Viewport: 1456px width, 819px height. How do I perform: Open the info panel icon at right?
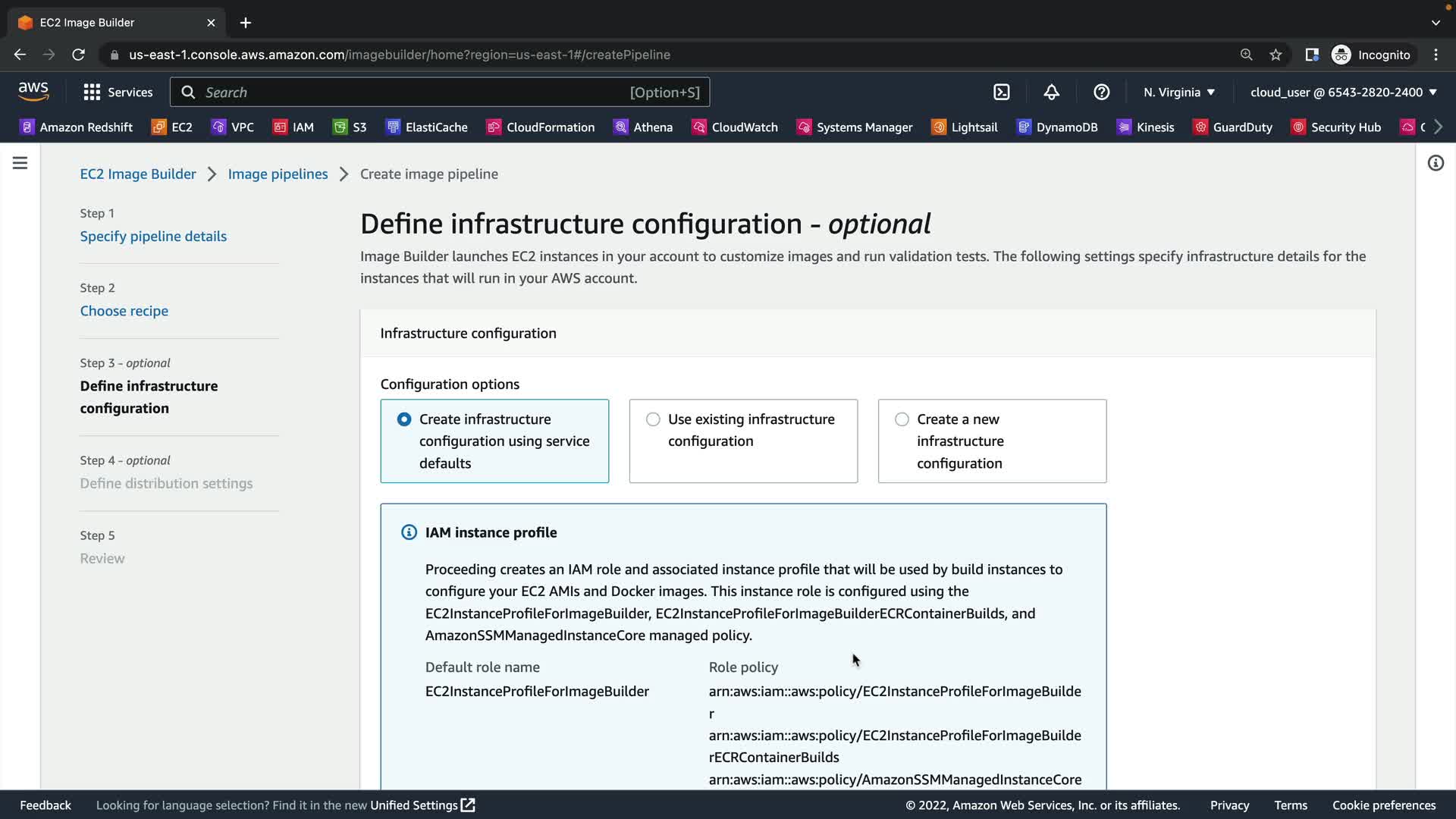[1435, 163]
